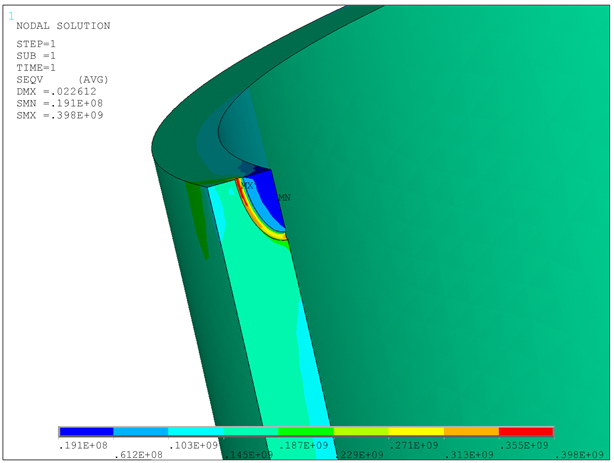Click the MX maximum stress marker
This screenshot has width=614, height=463.
248,186
